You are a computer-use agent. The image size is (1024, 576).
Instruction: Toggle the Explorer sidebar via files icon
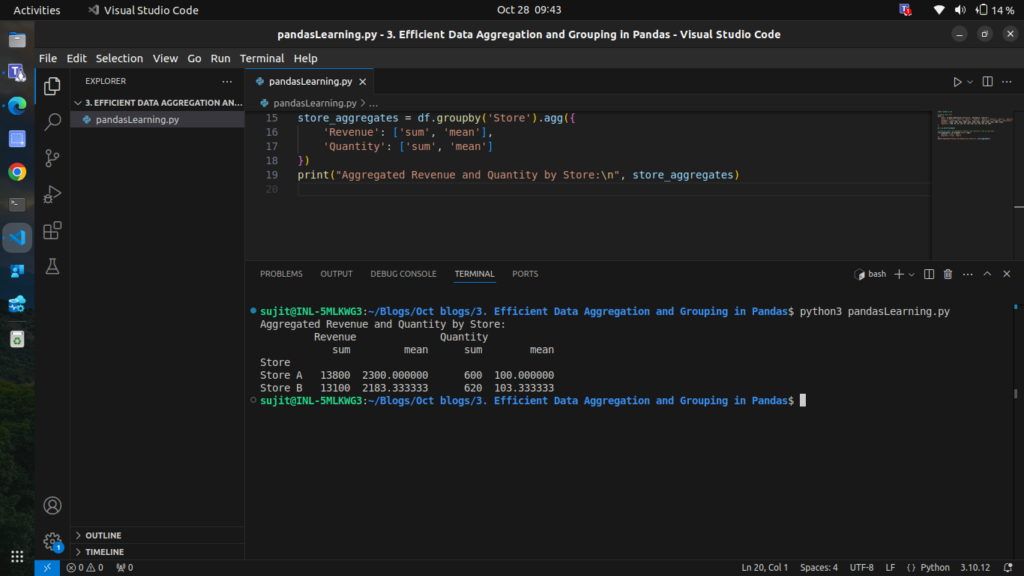click(53, 86)
